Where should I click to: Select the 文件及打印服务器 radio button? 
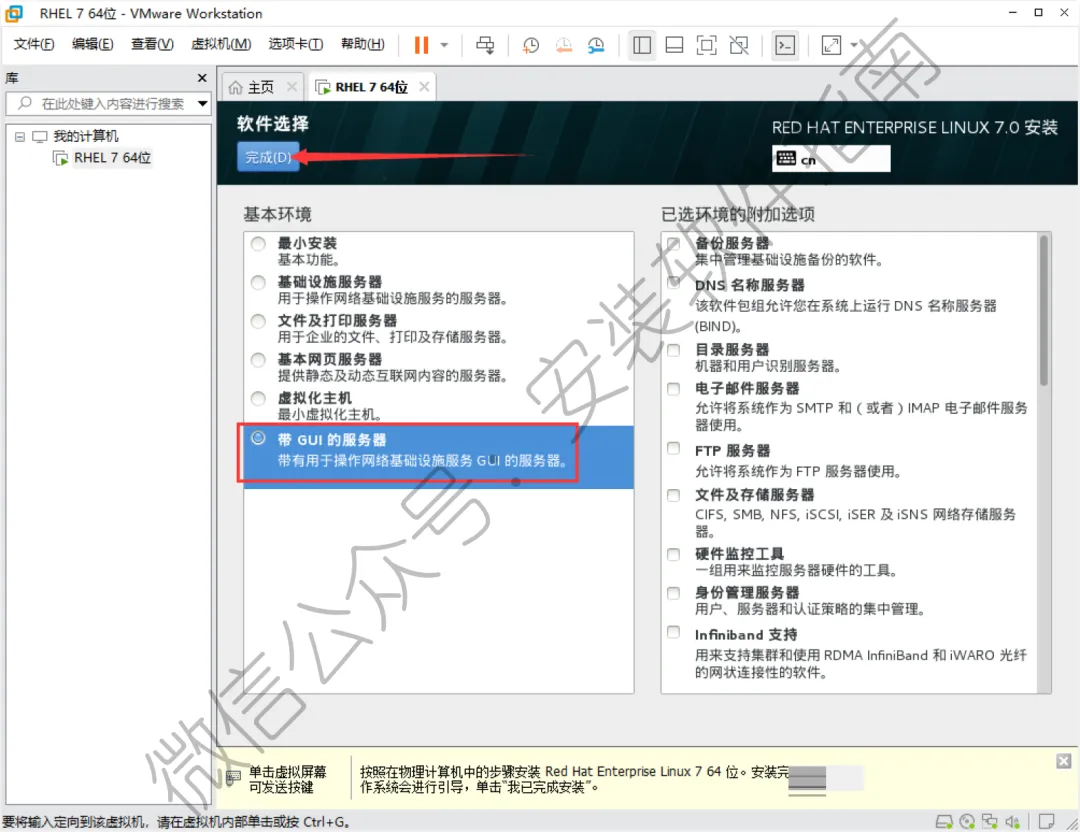pos(258,321)
